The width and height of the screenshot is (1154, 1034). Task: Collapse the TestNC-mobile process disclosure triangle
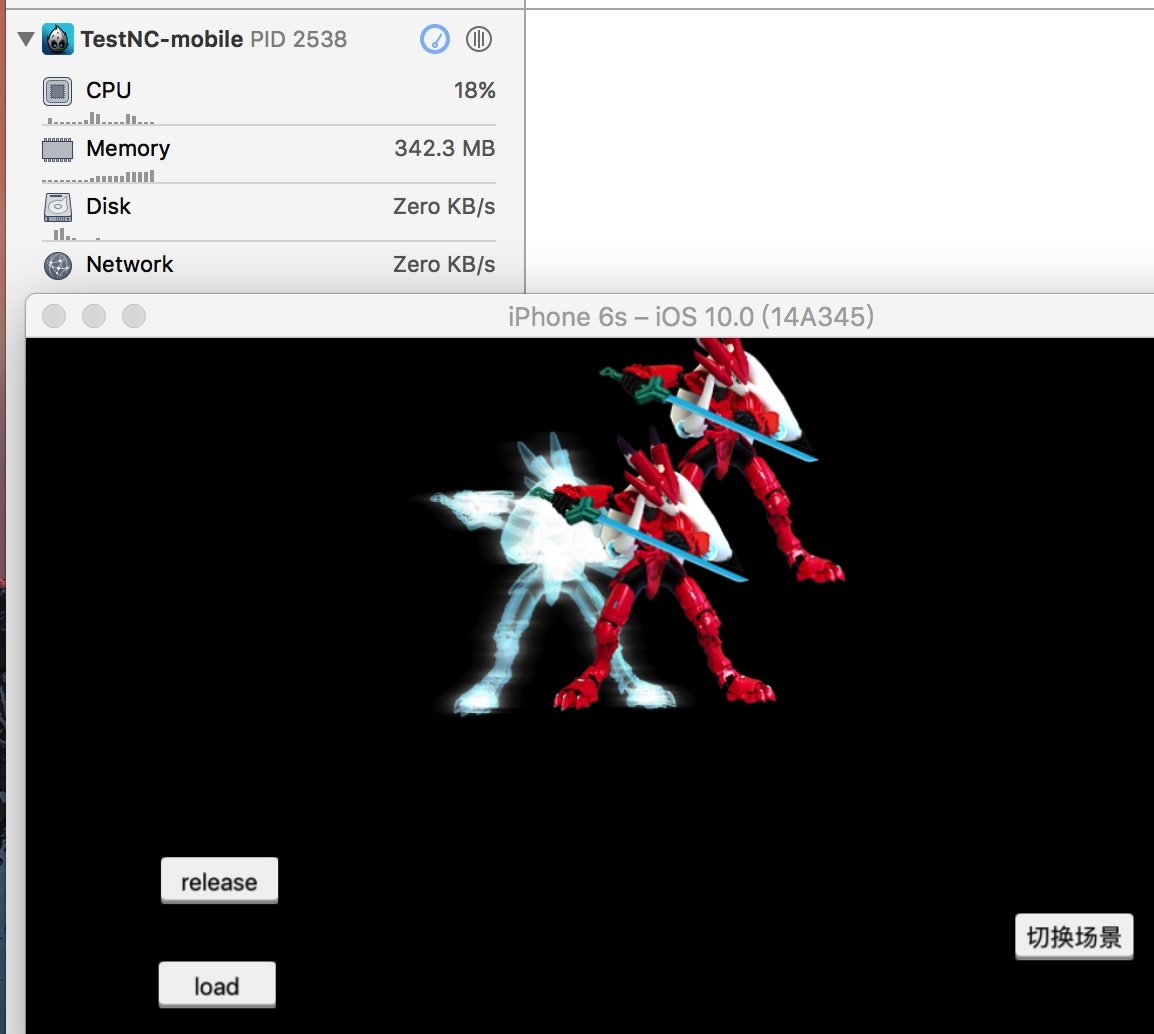pos(26,39)
